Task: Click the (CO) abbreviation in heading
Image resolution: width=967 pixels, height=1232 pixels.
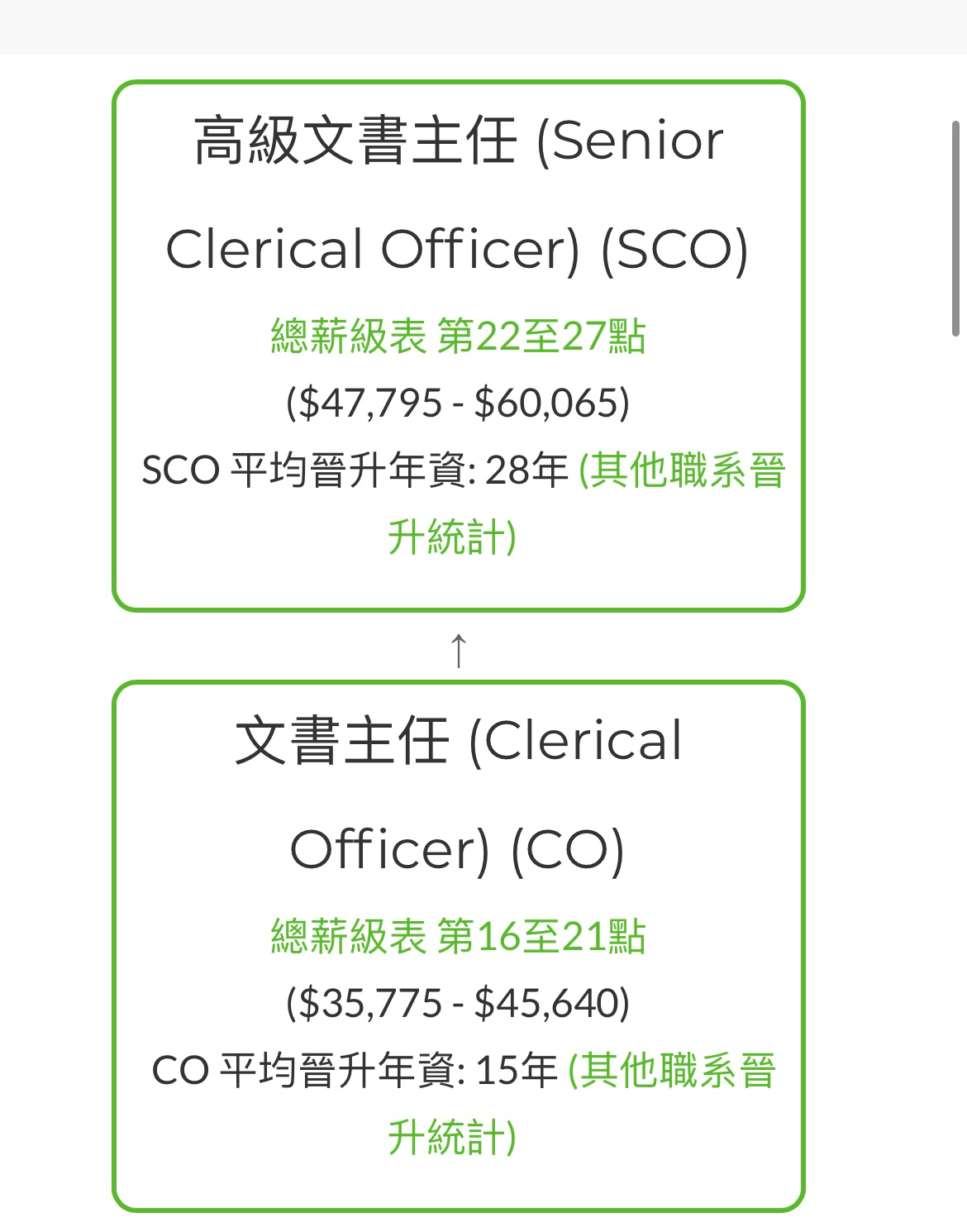Action: (567, 850)
